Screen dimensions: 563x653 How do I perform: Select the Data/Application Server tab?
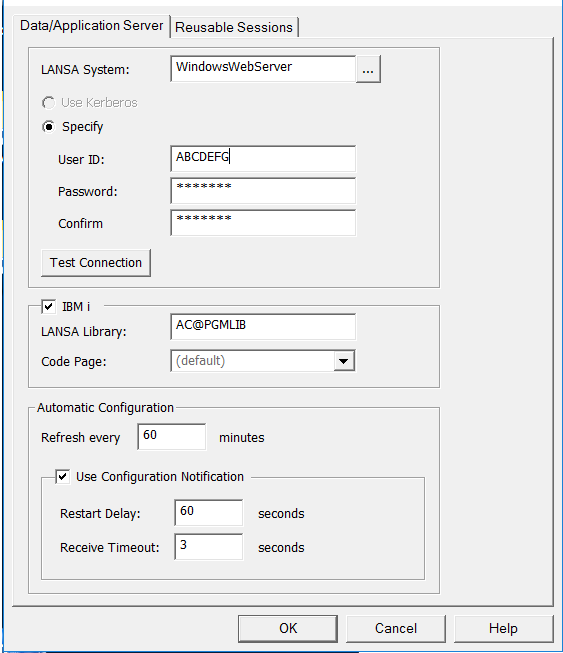(x=92, y=26)
